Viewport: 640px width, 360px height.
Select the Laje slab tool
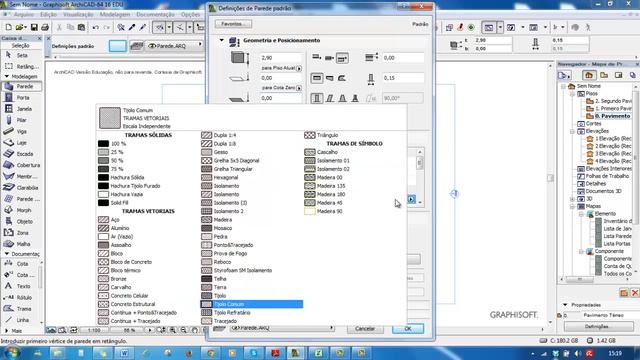click(x=21, y=143)
